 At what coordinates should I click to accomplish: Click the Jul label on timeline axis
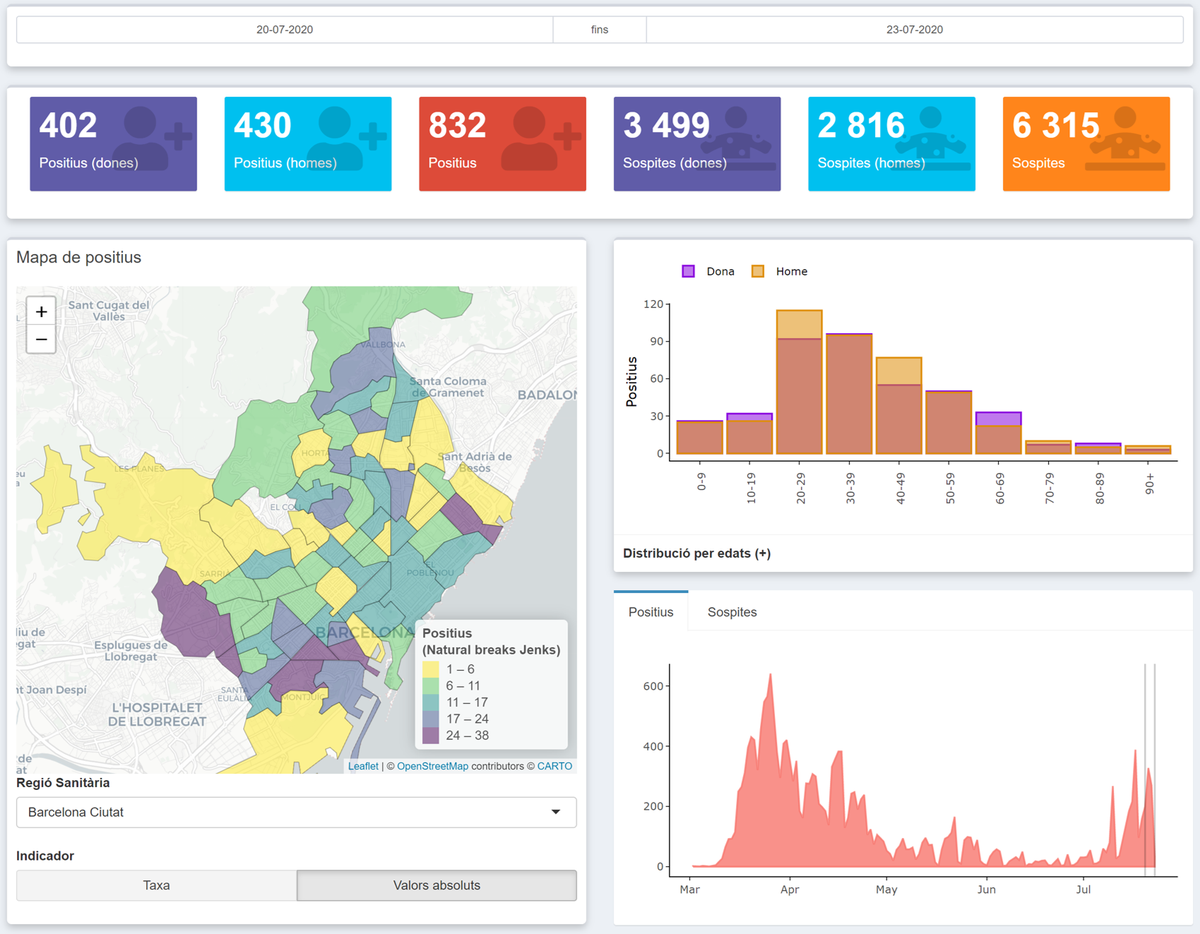coord(1083,888)
